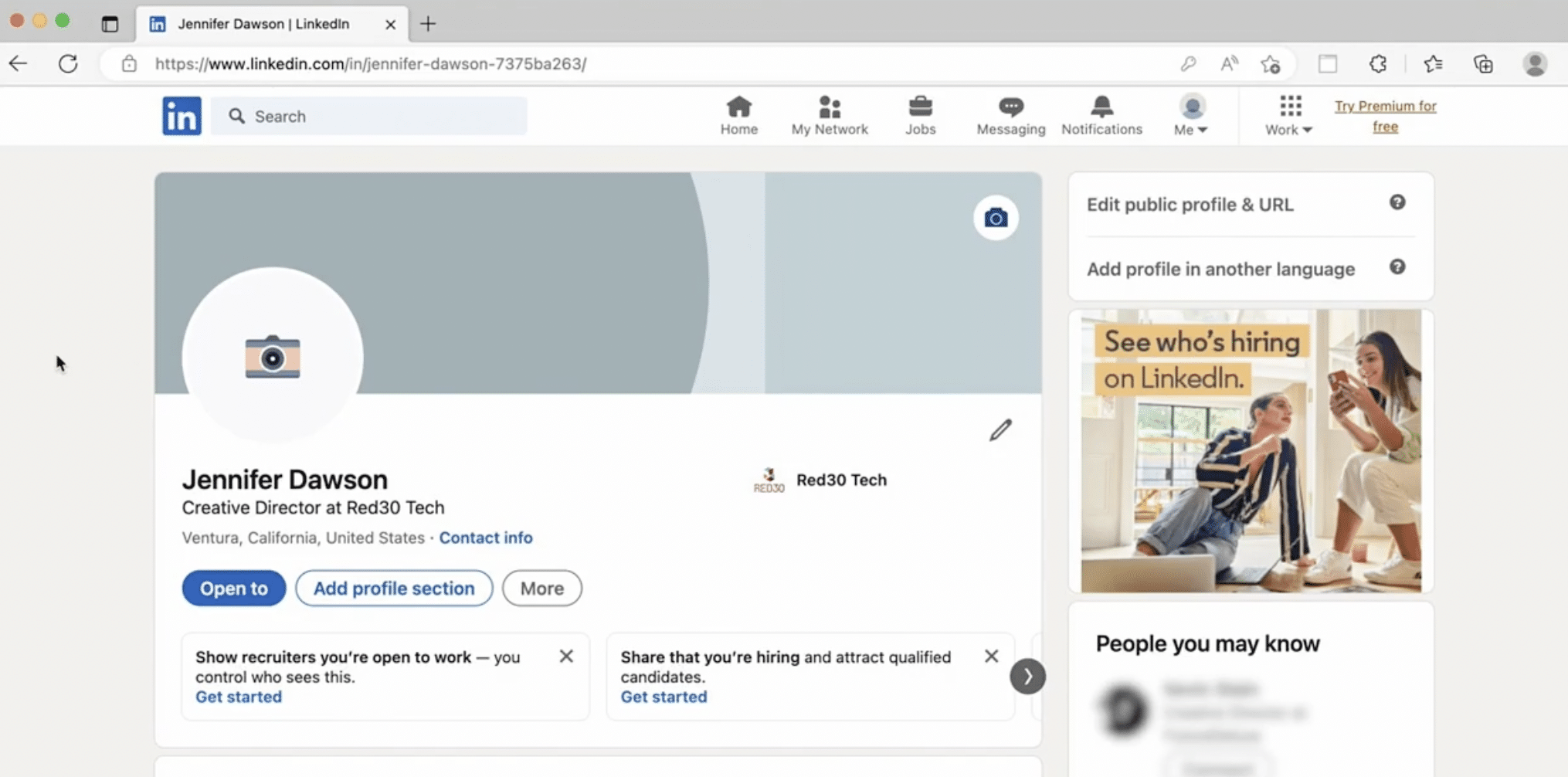Open the More button menu
The height and width of the screenshot is (777, 1568).
click(542, 589)
